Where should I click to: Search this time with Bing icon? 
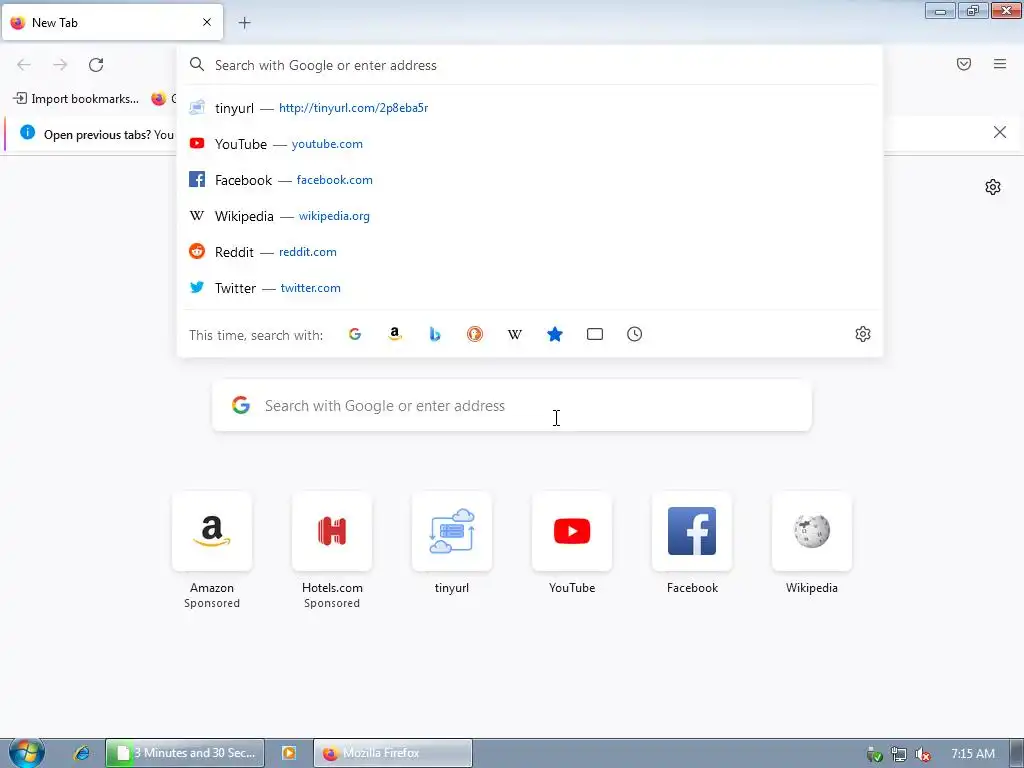[x=435, y=334]
